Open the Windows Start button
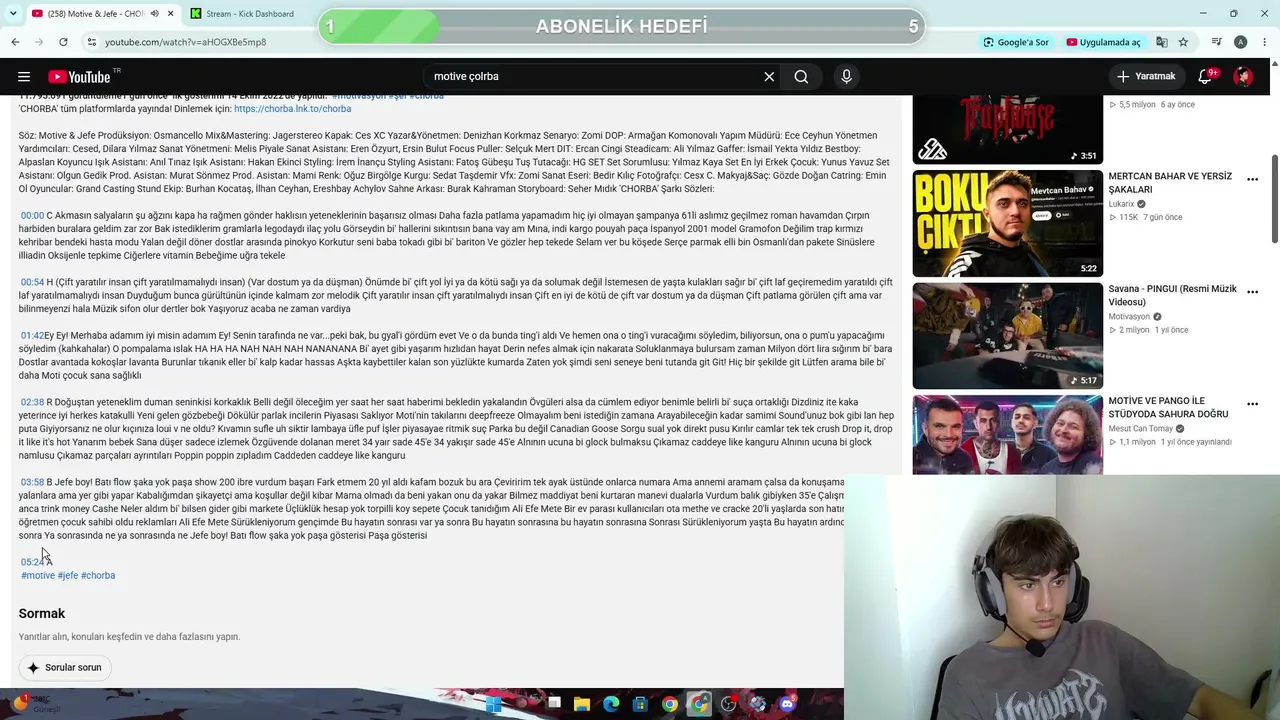This screenshot has width=1280, height=720. 493,704
